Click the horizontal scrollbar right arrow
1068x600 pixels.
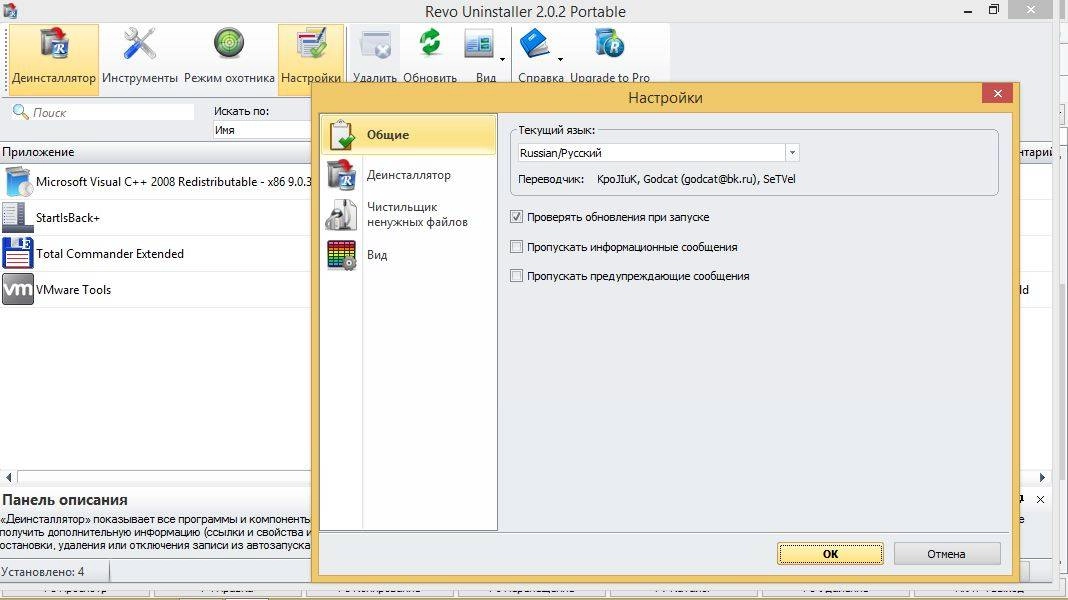(1042, 477)
